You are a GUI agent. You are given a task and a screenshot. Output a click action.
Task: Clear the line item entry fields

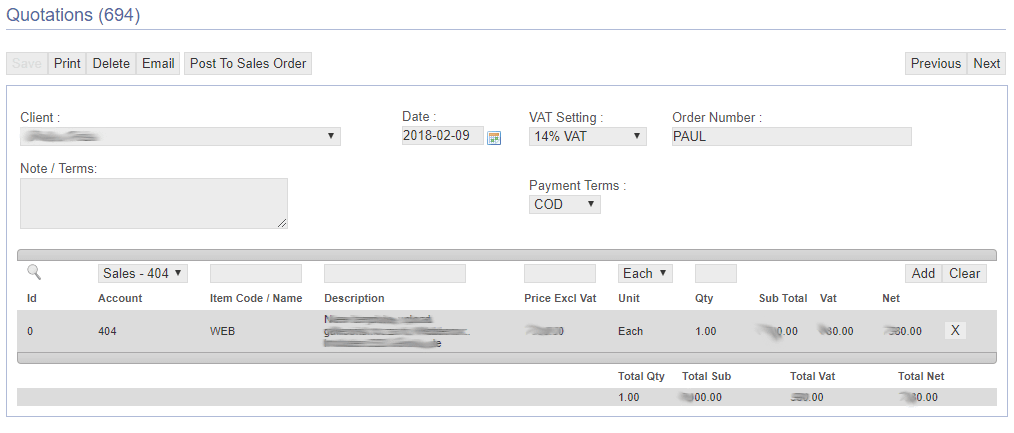[x=964, y=273]
